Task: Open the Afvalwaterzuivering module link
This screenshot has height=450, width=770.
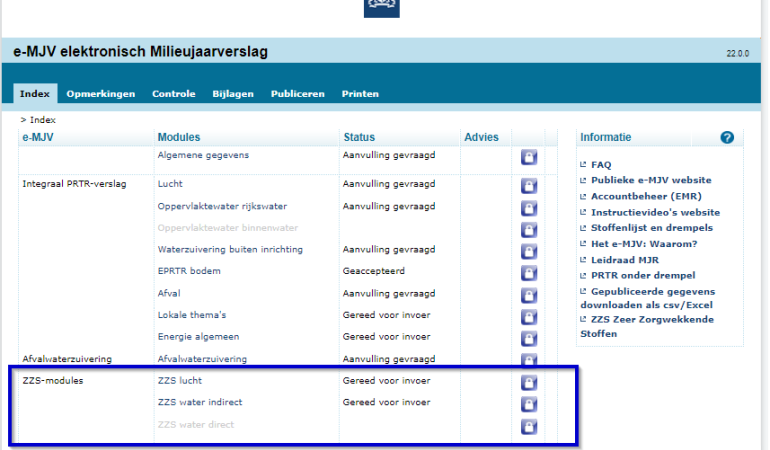Action: pyautogui.click(x=202, y=359)
